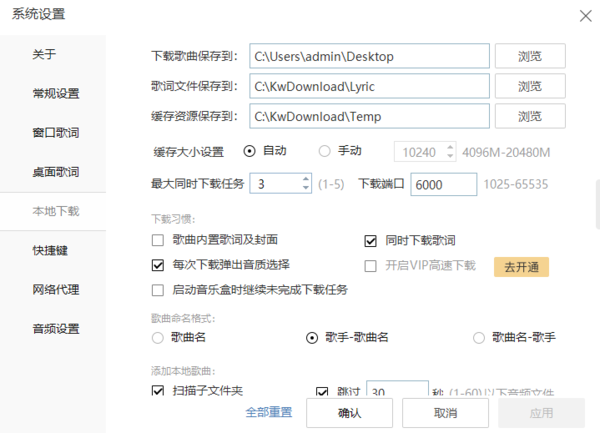The image size is (600, 433).
Task: Select 歌曲名-歌手 naming format
Action: (x=479, y=338)
